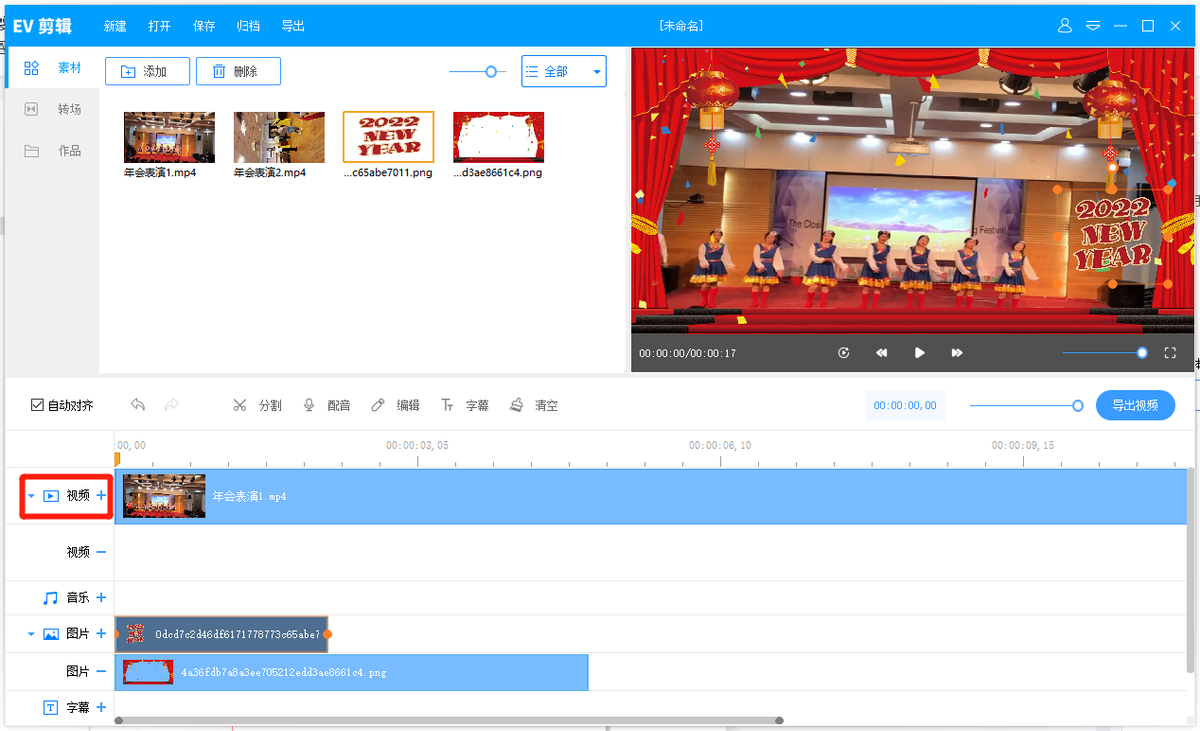
Task: Play the preview video
Action: pos(919,353)
